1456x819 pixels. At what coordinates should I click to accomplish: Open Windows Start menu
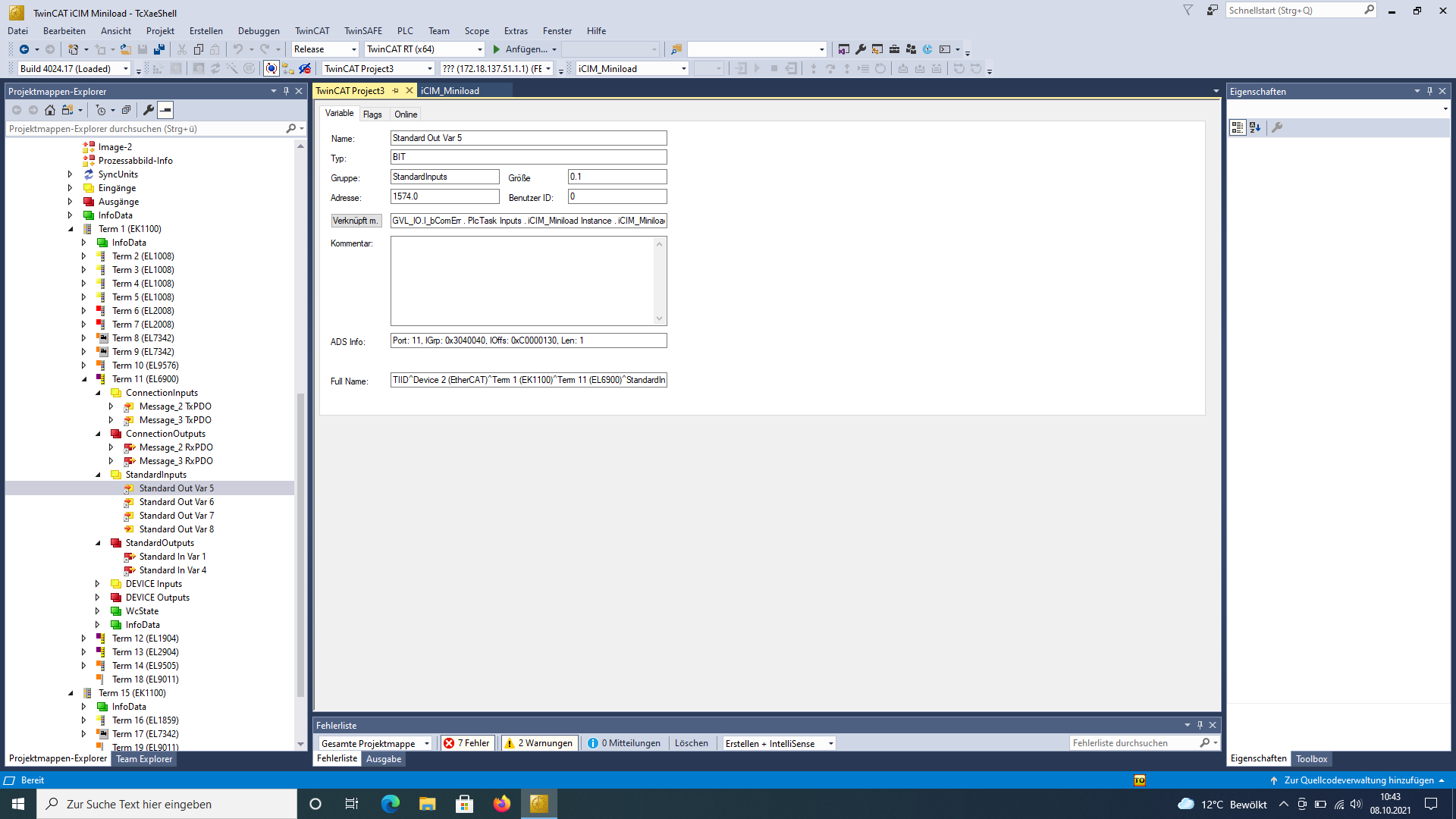[x=18, y=804]
